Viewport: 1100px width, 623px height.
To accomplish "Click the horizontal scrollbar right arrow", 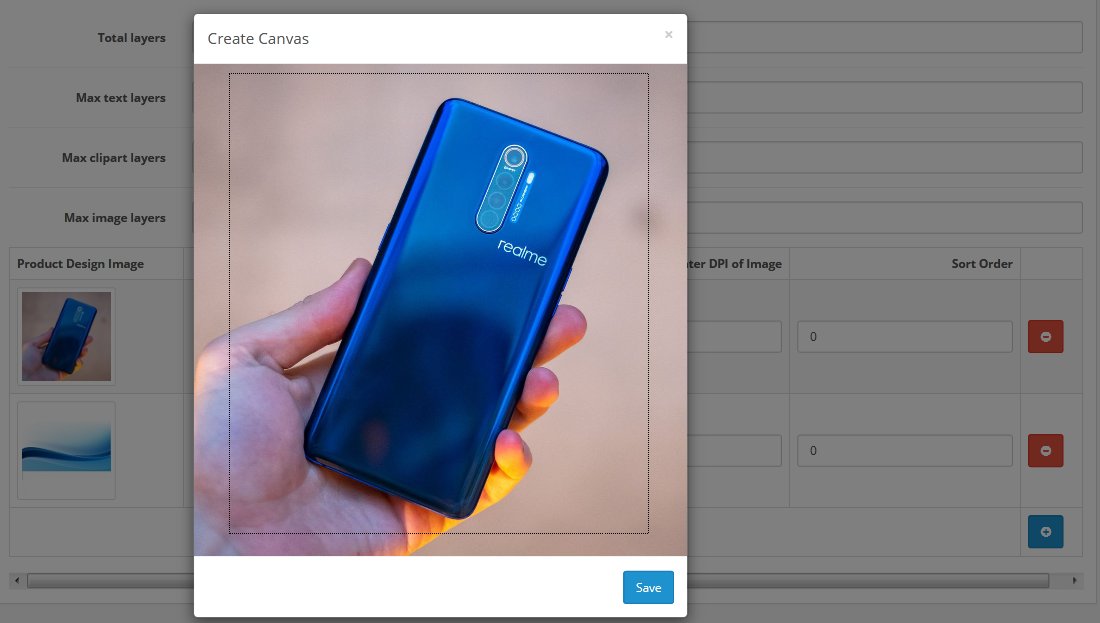I will click(x=1074, y=580).
